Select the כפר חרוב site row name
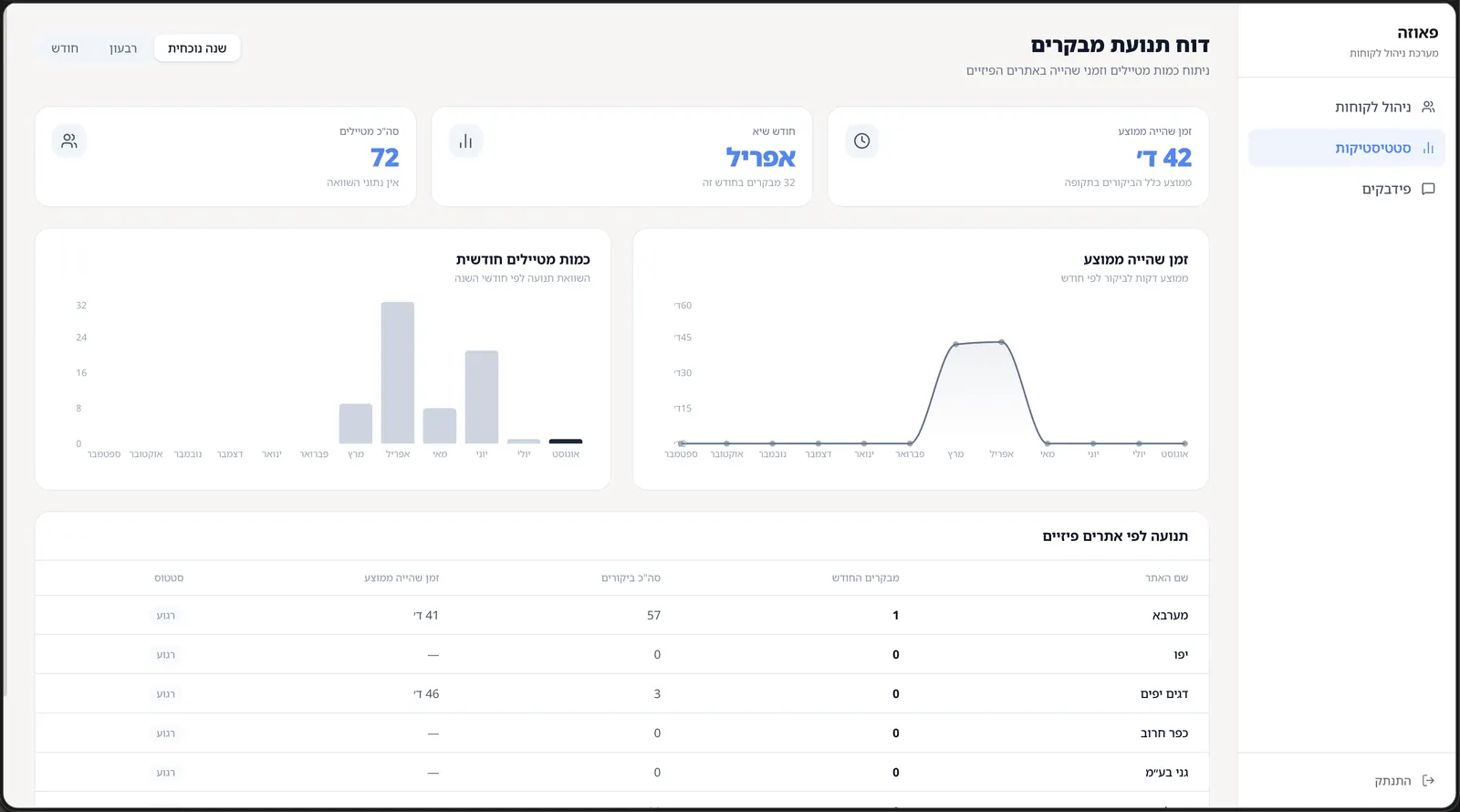Viewport: 1460px width, 812px height. (1164, 733)
